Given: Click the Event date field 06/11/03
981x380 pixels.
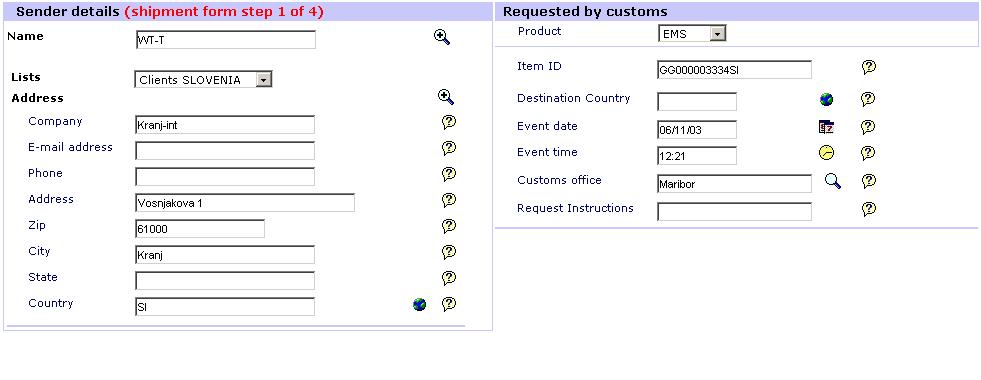Looking at the screenshot, I should pyautogui.click(x=697, y=130).
